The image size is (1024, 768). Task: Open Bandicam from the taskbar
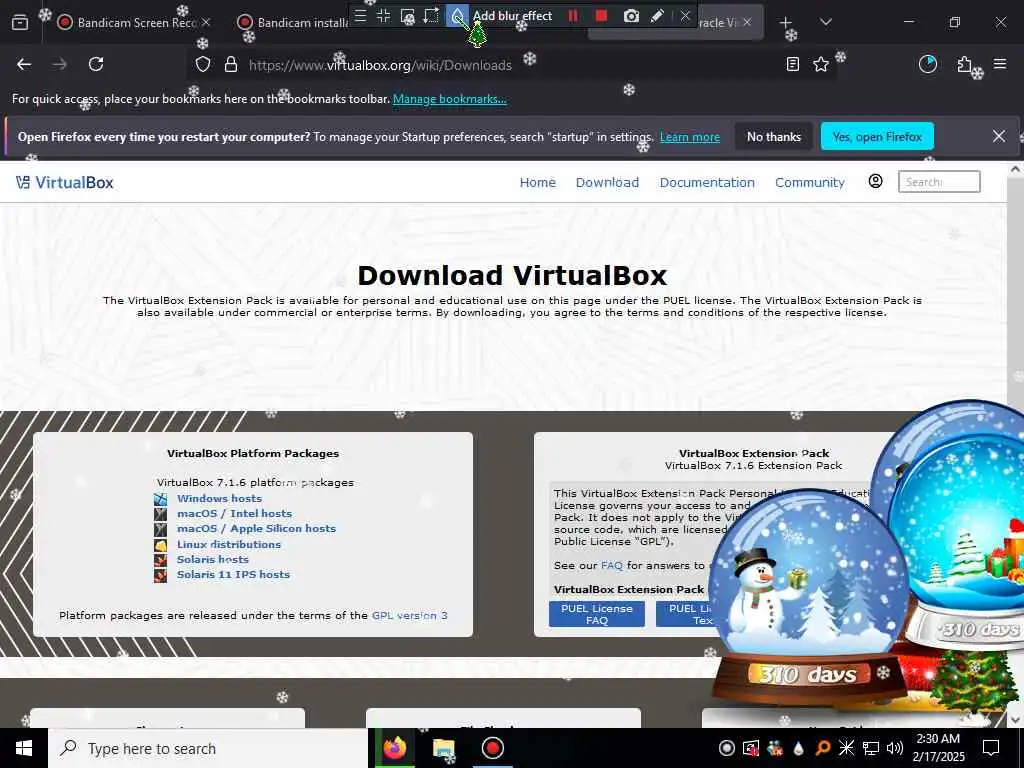tap(492, 748)
